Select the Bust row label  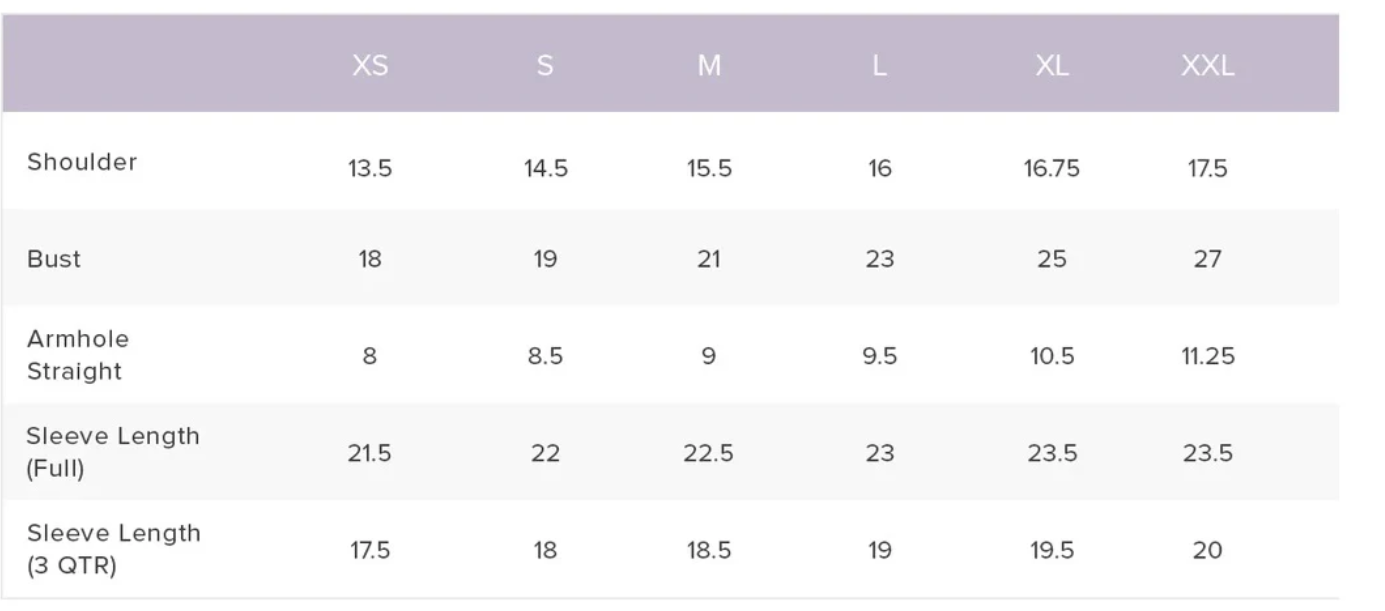[54, 259]
